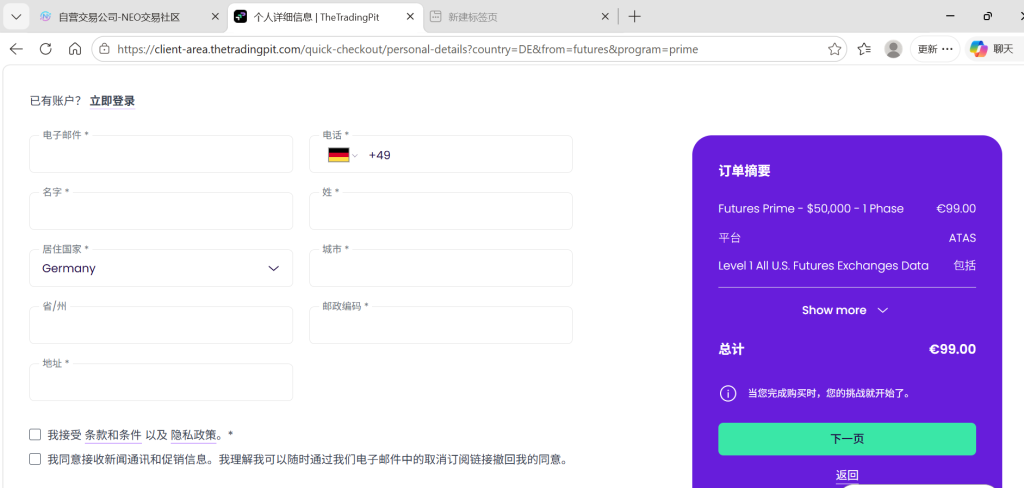
Task: Close the 自营交易公司-NEO交易社区 tab
Action: point(215,17)
